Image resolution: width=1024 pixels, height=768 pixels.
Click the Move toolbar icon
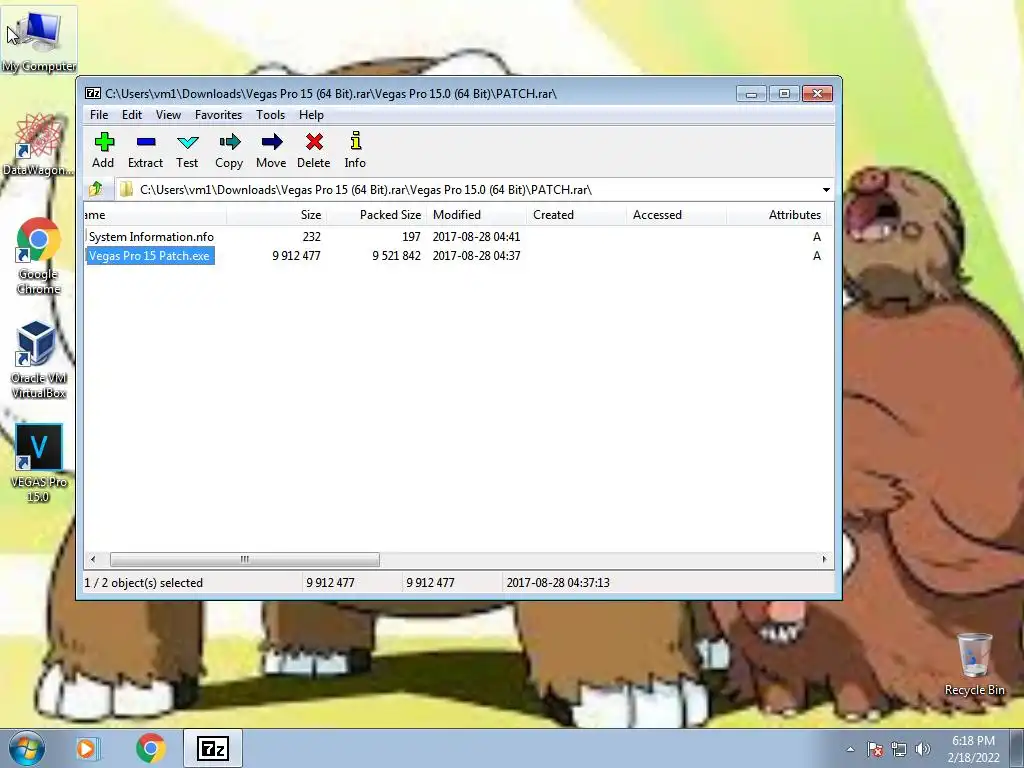[x=271, y=150]
